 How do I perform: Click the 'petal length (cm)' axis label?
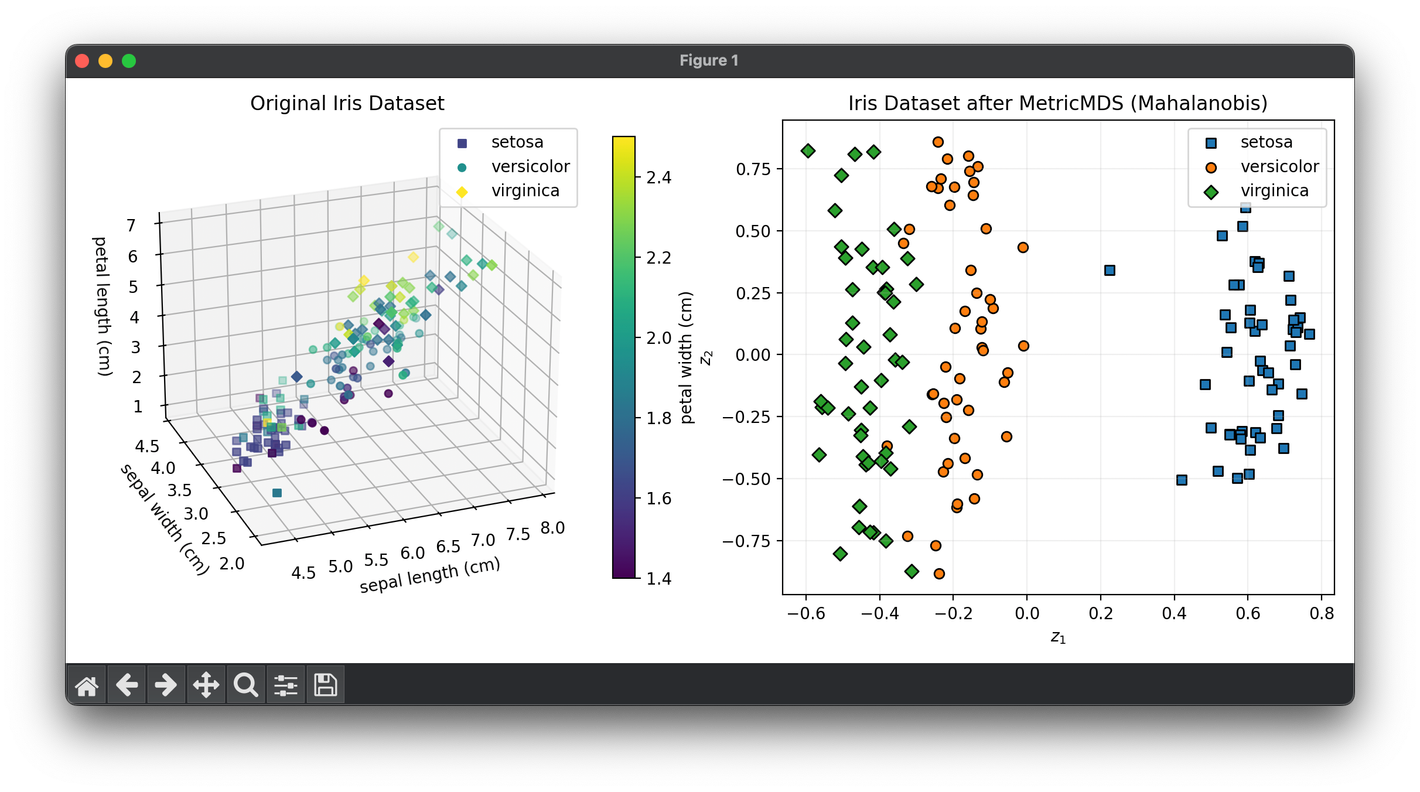point(101,306)
